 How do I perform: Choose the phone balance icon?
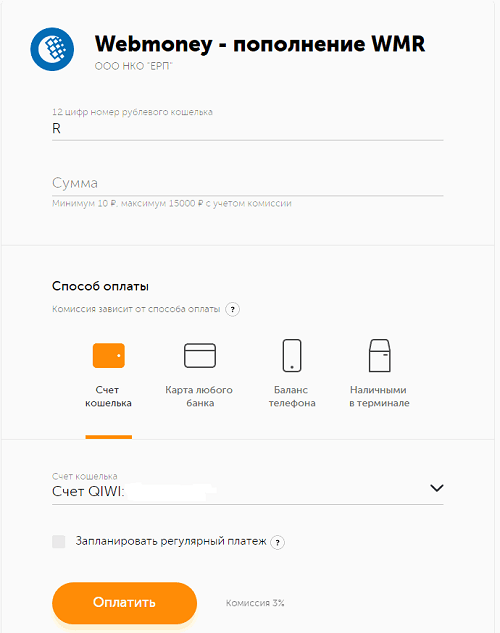pyautogui.click(x=291, y=355)
